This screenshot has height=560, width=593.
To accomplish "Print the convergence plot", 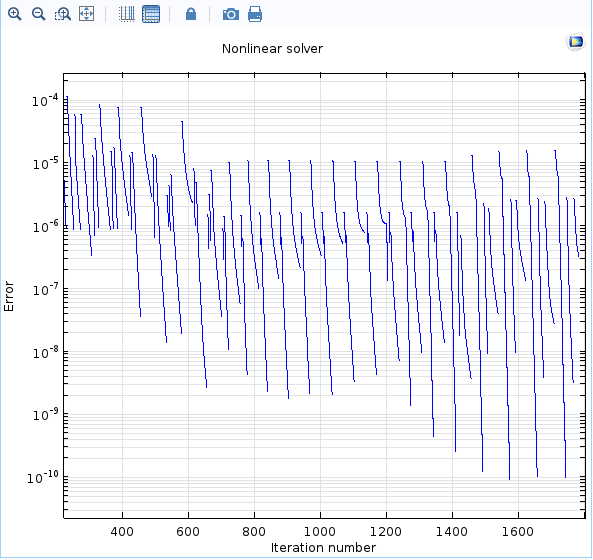I will (255, 14).
